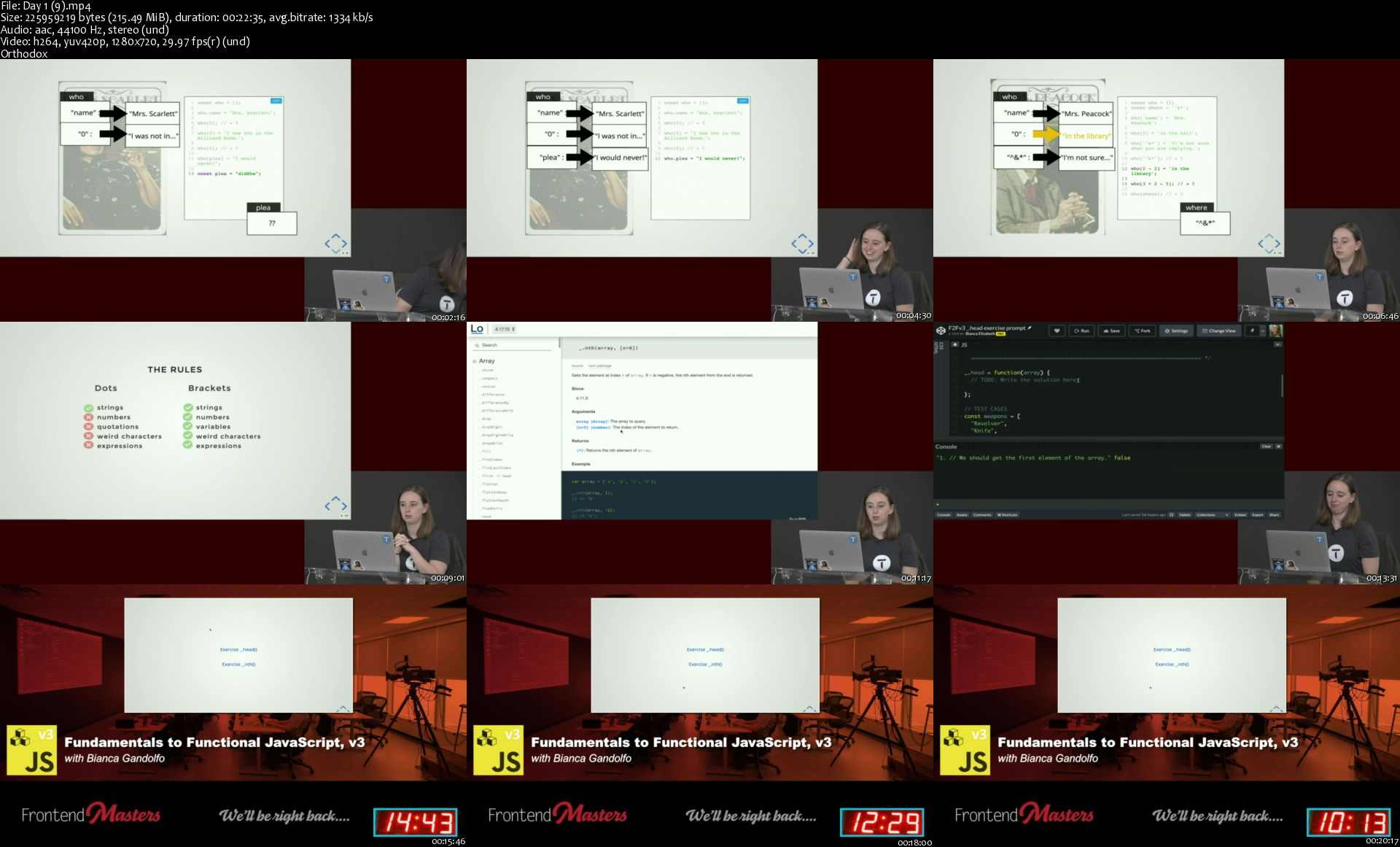Click the slide navigation arrows in the 00:06:46 frame
Viewport: 1400px width, 847px height.
(x=1269, y=244)
